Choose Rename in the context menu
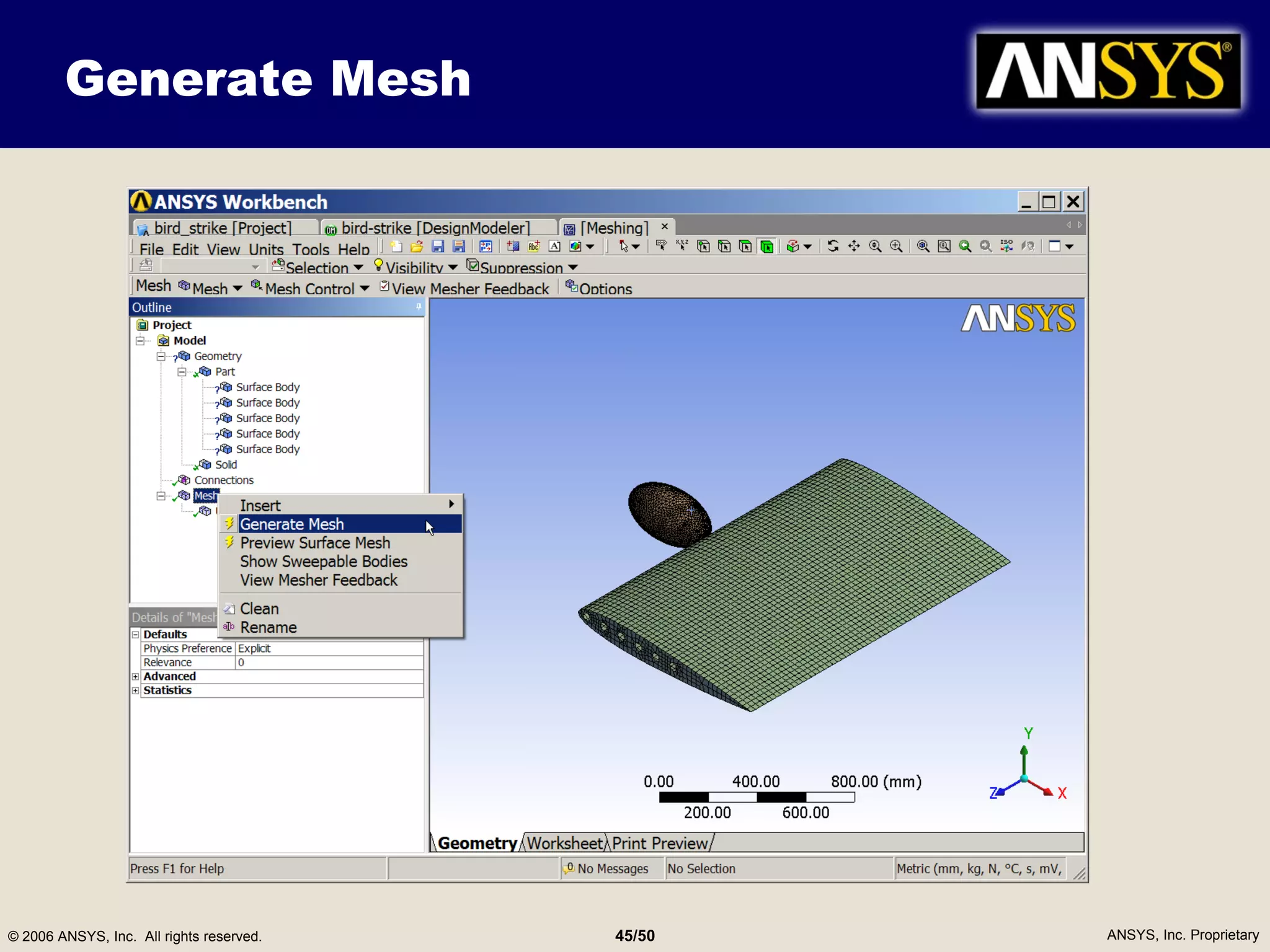Screen dimensions: 1270x952 click(341, 627)
